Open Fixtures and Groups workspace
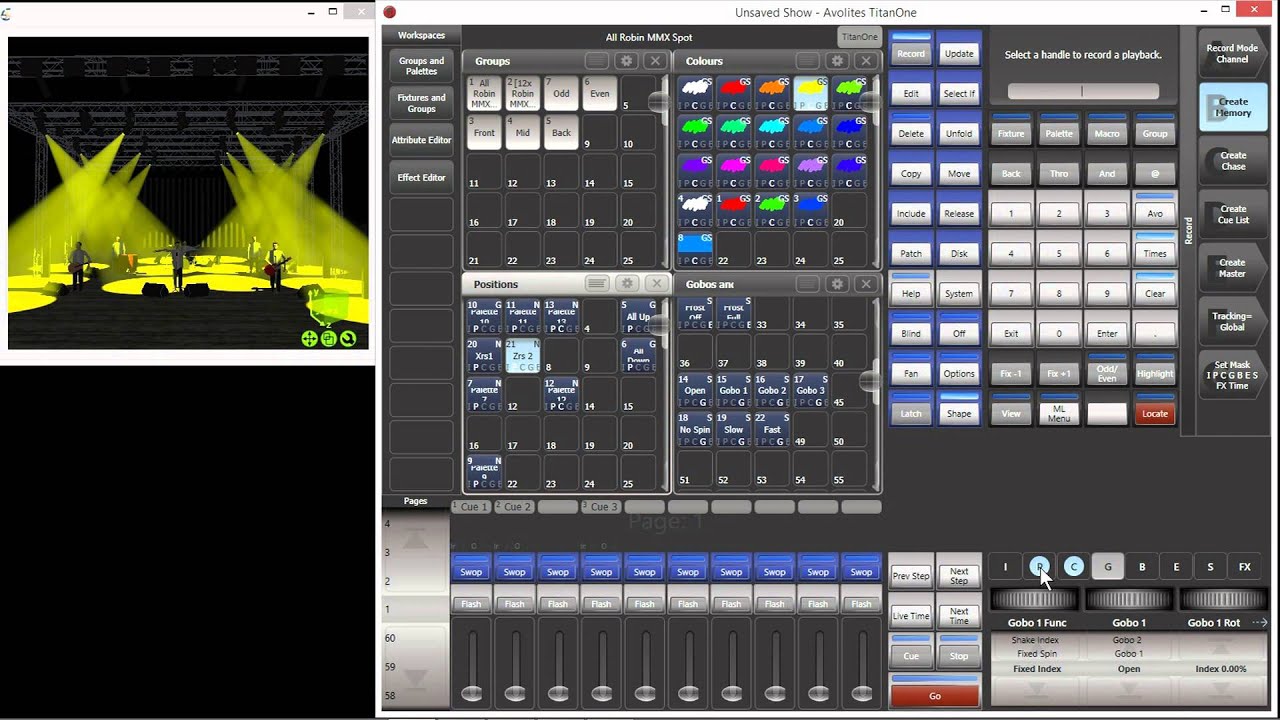Viewport: 1280px width, 720px height. (421, 103)
